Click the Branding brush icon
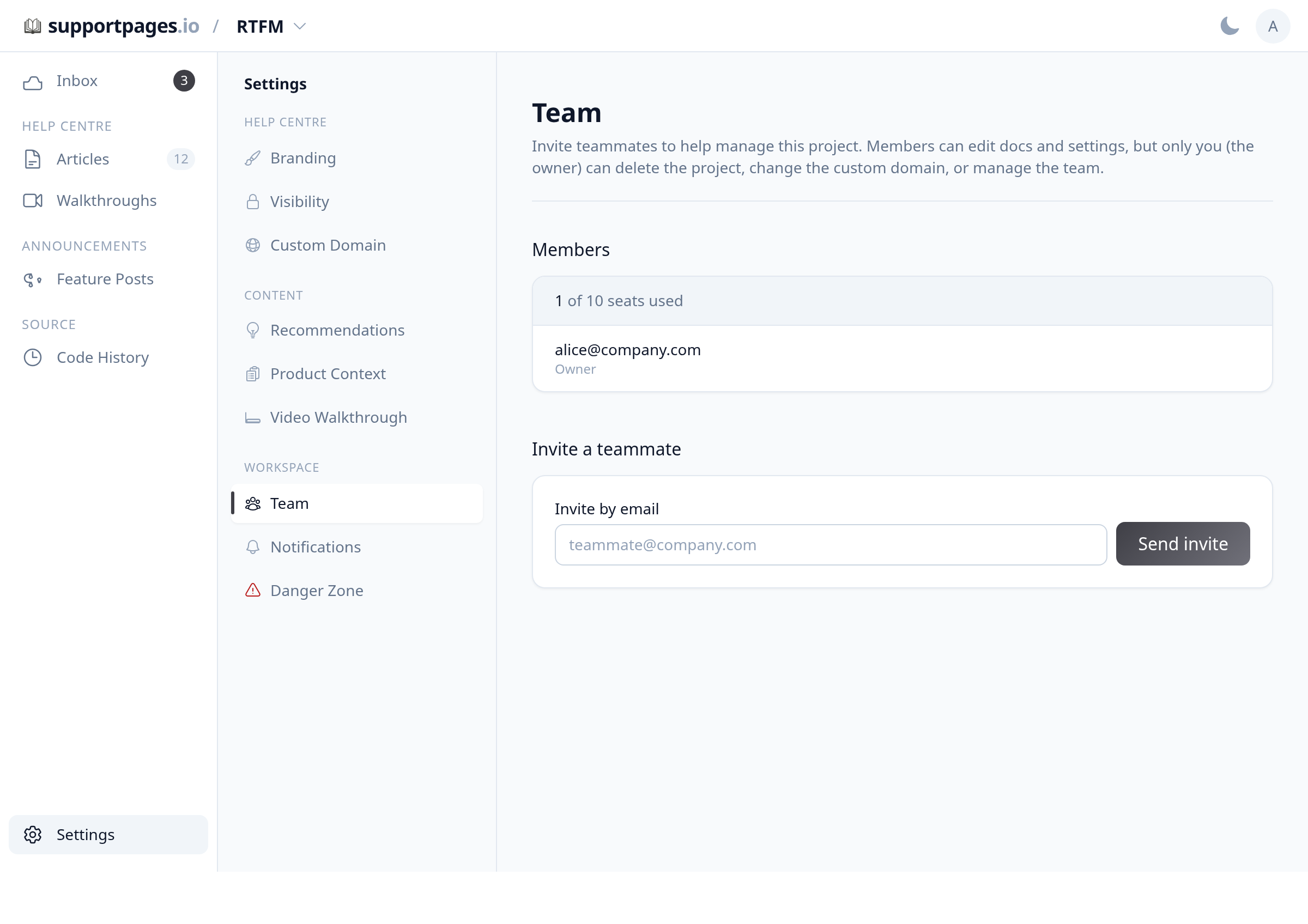The width and height of the screenshot is (1308, 924). tap(253, 159)
